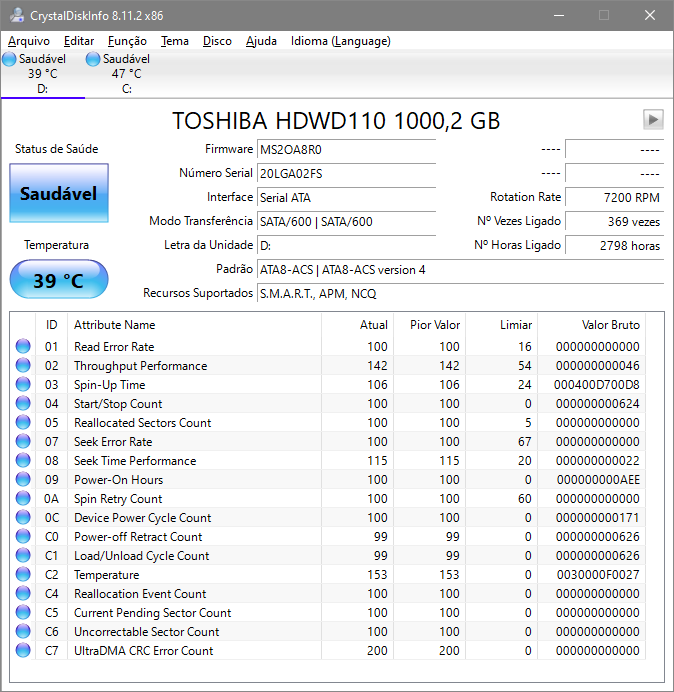This screenshot has height=692, width=674.
Task: Open the Arquivo menu
Action: (29, 41)
